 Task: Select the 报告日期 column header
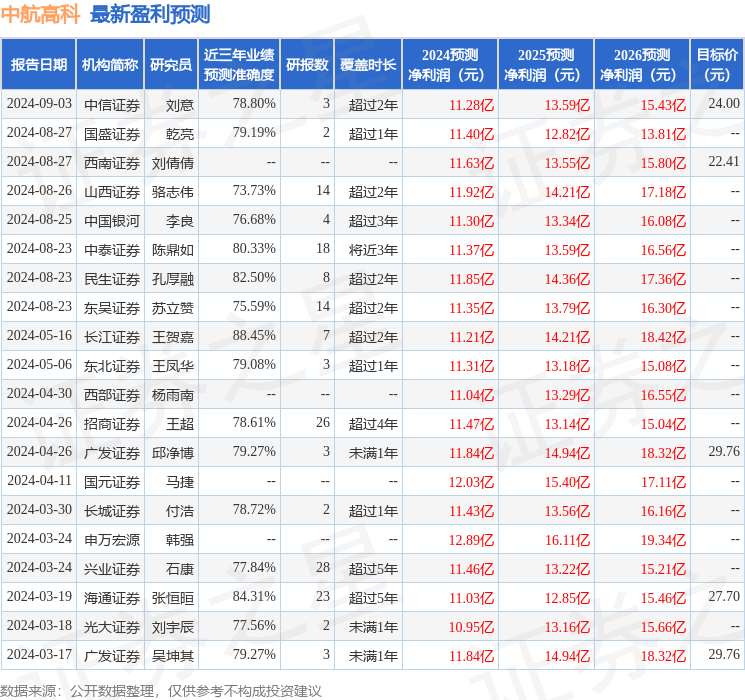coord(38,64)
